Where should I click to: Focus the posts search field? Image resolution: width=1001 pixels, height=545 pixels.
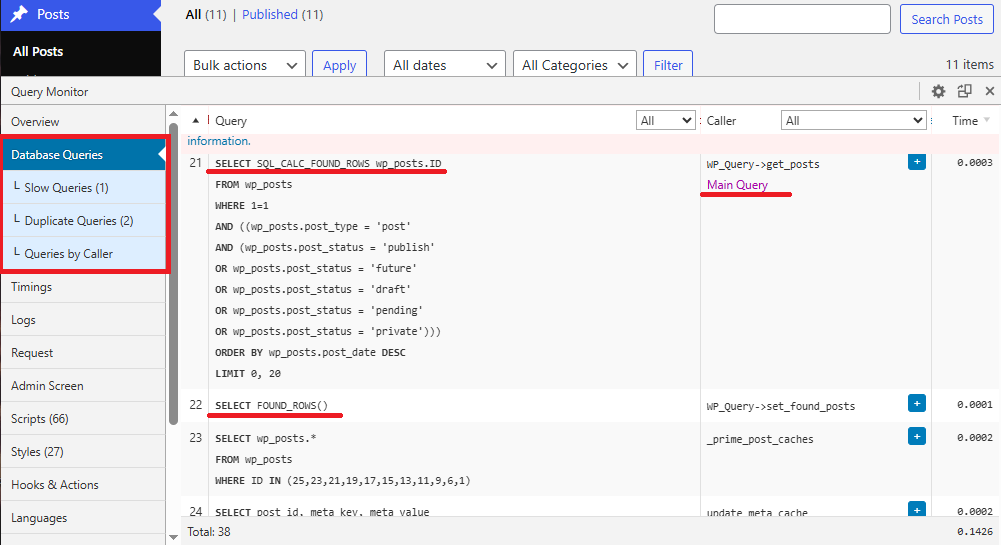[x=802, y=19]
